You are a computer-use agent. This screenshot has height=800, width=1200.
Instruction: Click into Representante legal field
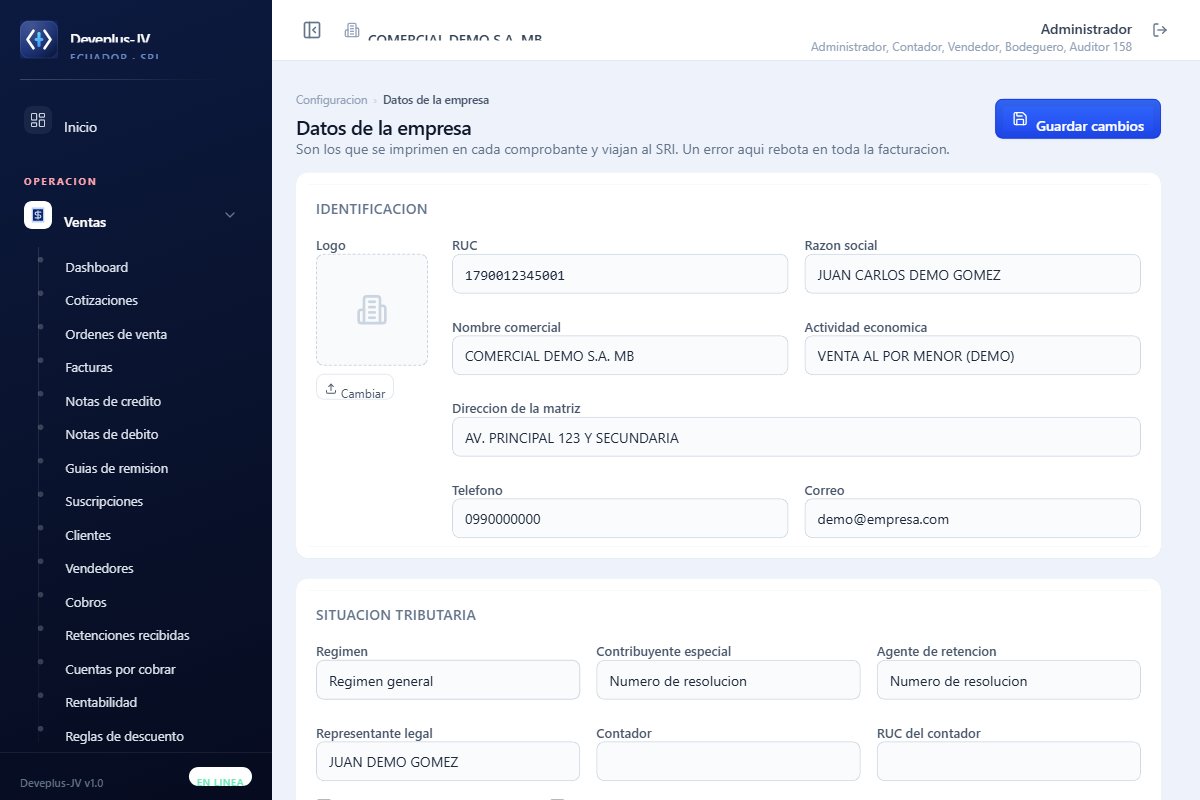[x=448, y=761]
